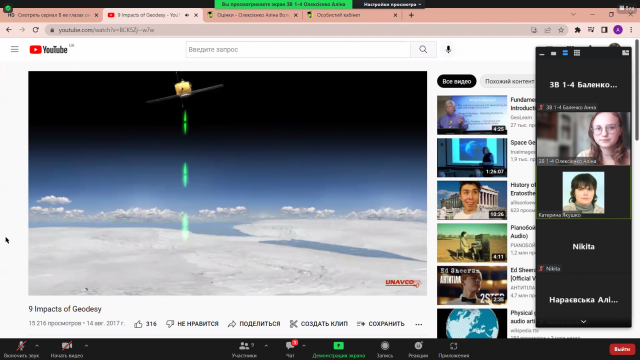640x360 pixels.
Task: Open the geodesy lecture thumbnail with 4:22 duration
Action: [472, 115]
